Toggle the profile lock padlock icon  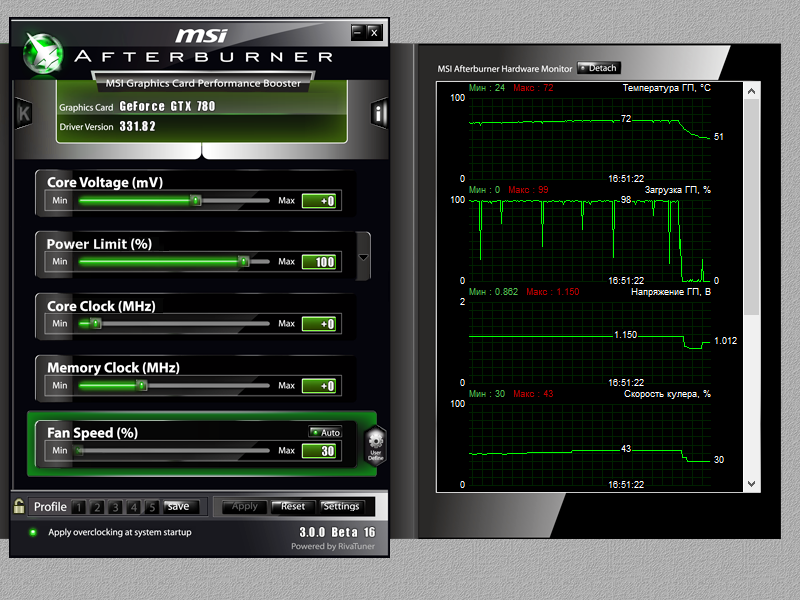[x=19, y=506]
